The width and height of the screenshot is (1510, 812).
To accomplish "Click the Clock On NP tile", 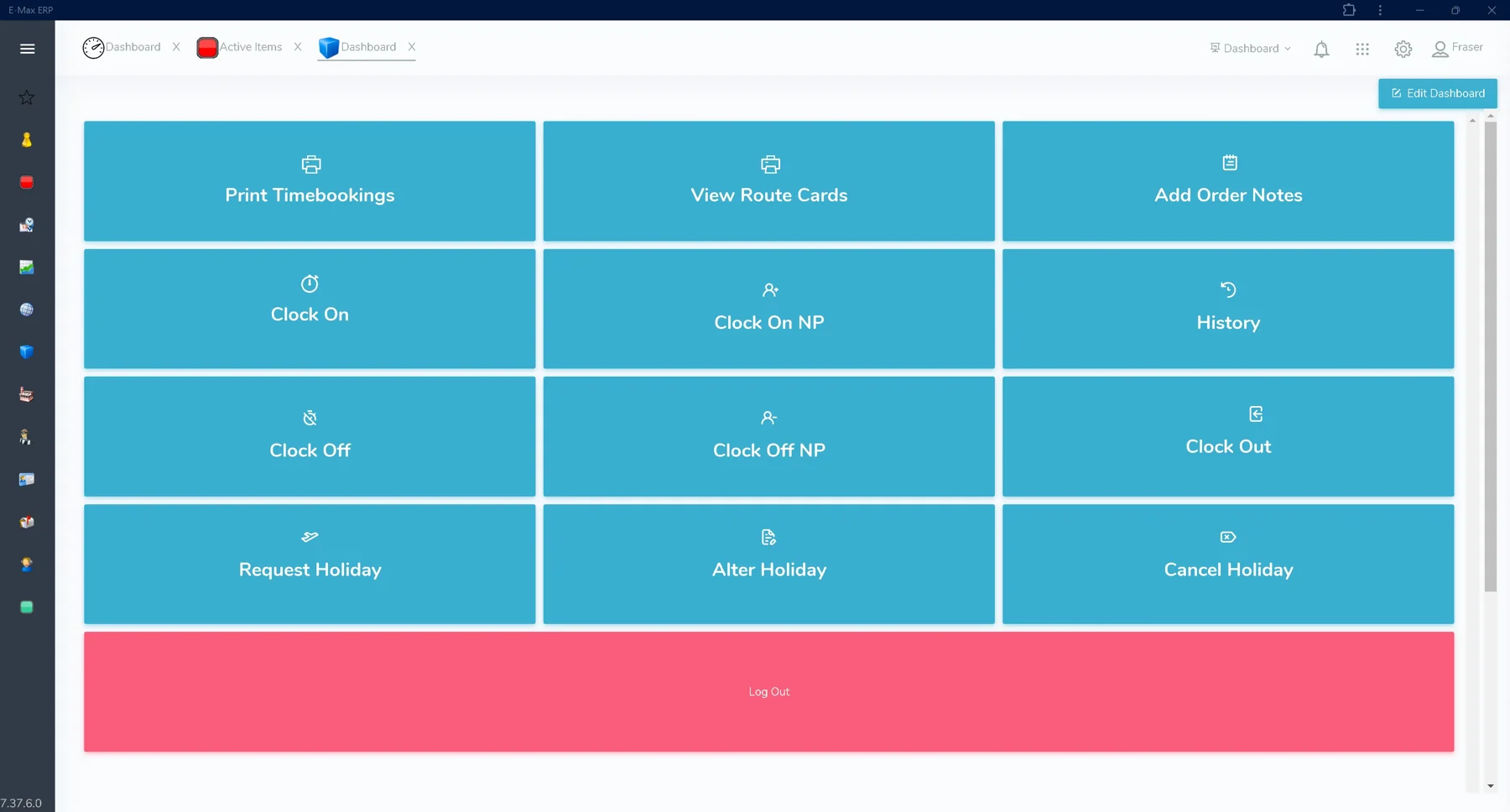I will click(x=769, y=309).
